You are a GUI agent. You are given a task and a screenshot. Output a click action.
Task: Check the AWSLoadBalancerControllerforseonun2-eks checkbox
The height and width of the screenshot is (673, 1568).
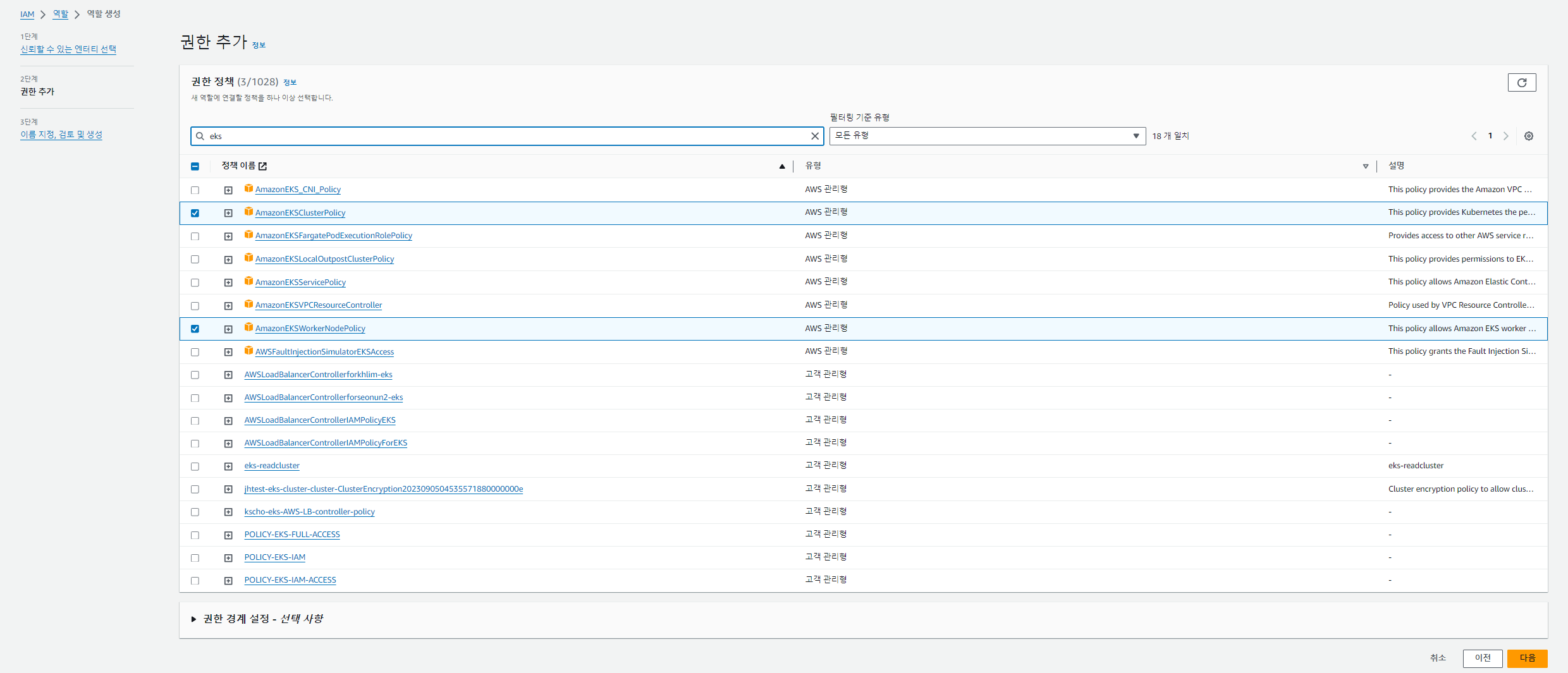pyautogui.click(x=195, y=398)
